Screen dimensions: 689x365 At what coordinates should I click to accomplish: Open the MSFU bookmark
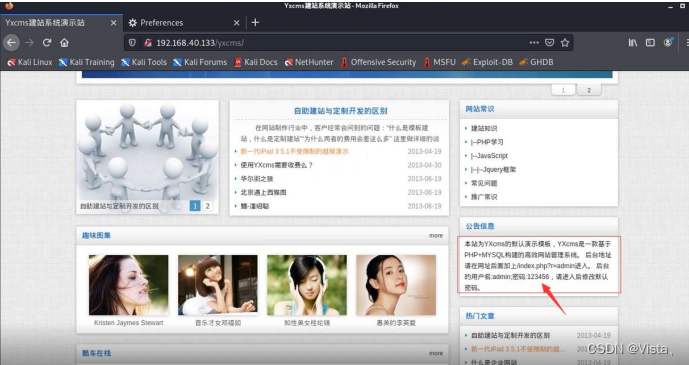click(439, 62)
